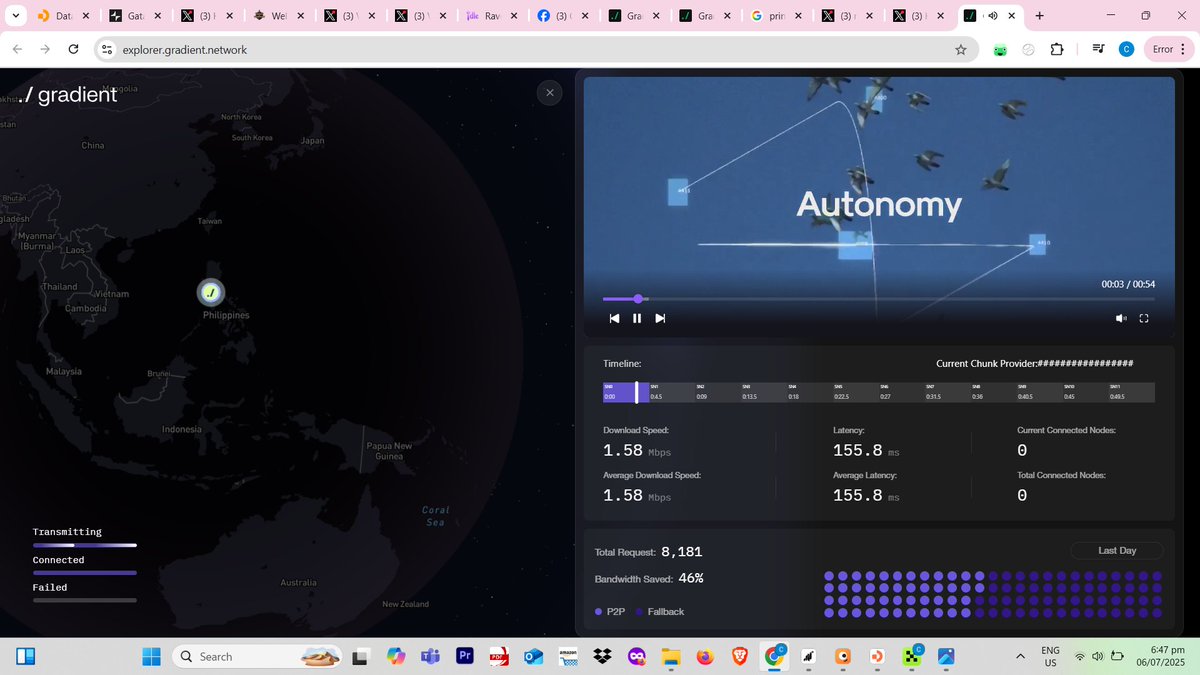Image resolution: width=1200 pixels, height=675 pixels.
Task: Open the Windows Start menu
Action: click(x=151, y=656)
